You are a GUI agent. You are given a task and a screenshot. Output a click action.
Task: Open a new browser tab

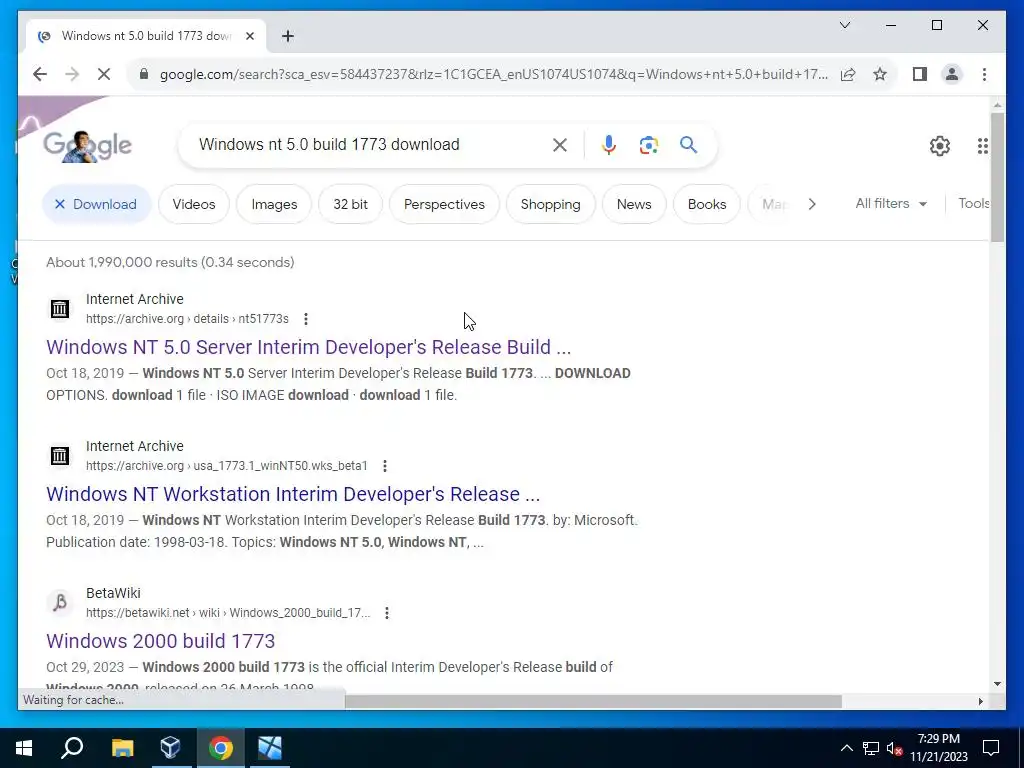coord(288,36)
